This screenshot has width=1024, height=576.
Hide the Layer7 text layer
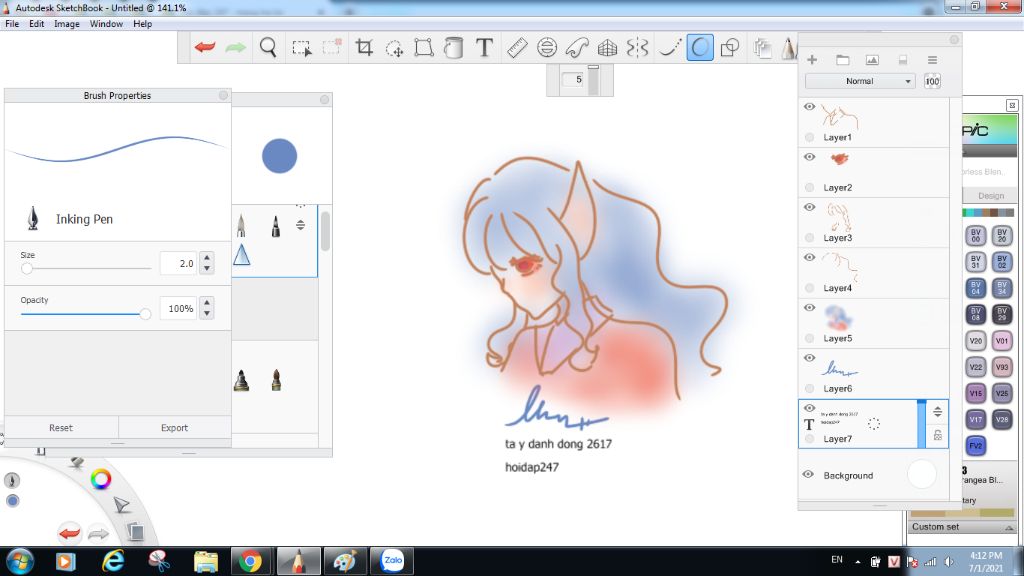(x=809, y=408)
